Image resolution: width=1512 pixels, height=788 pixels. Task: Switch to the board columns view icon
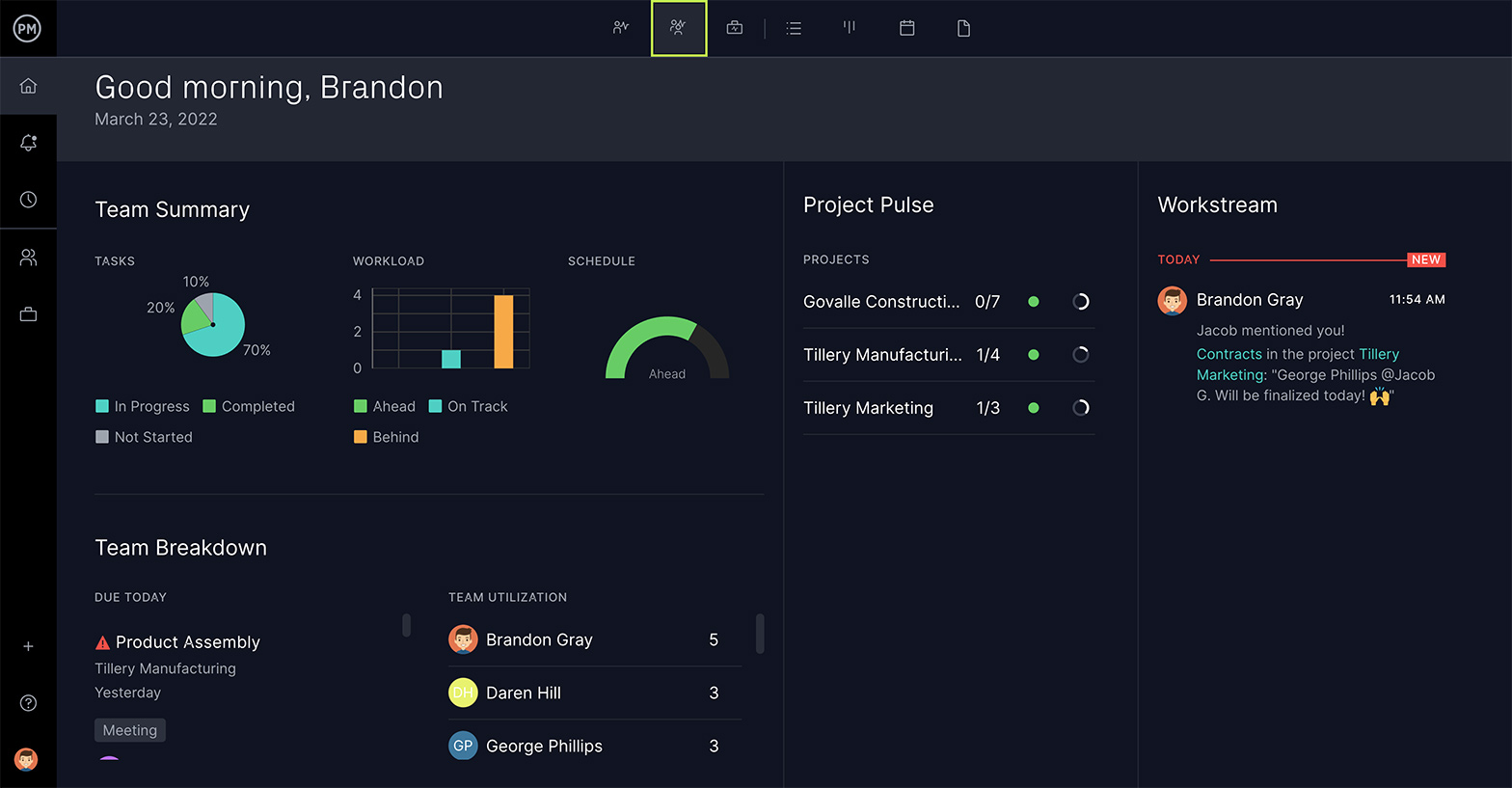coord(850,27)
